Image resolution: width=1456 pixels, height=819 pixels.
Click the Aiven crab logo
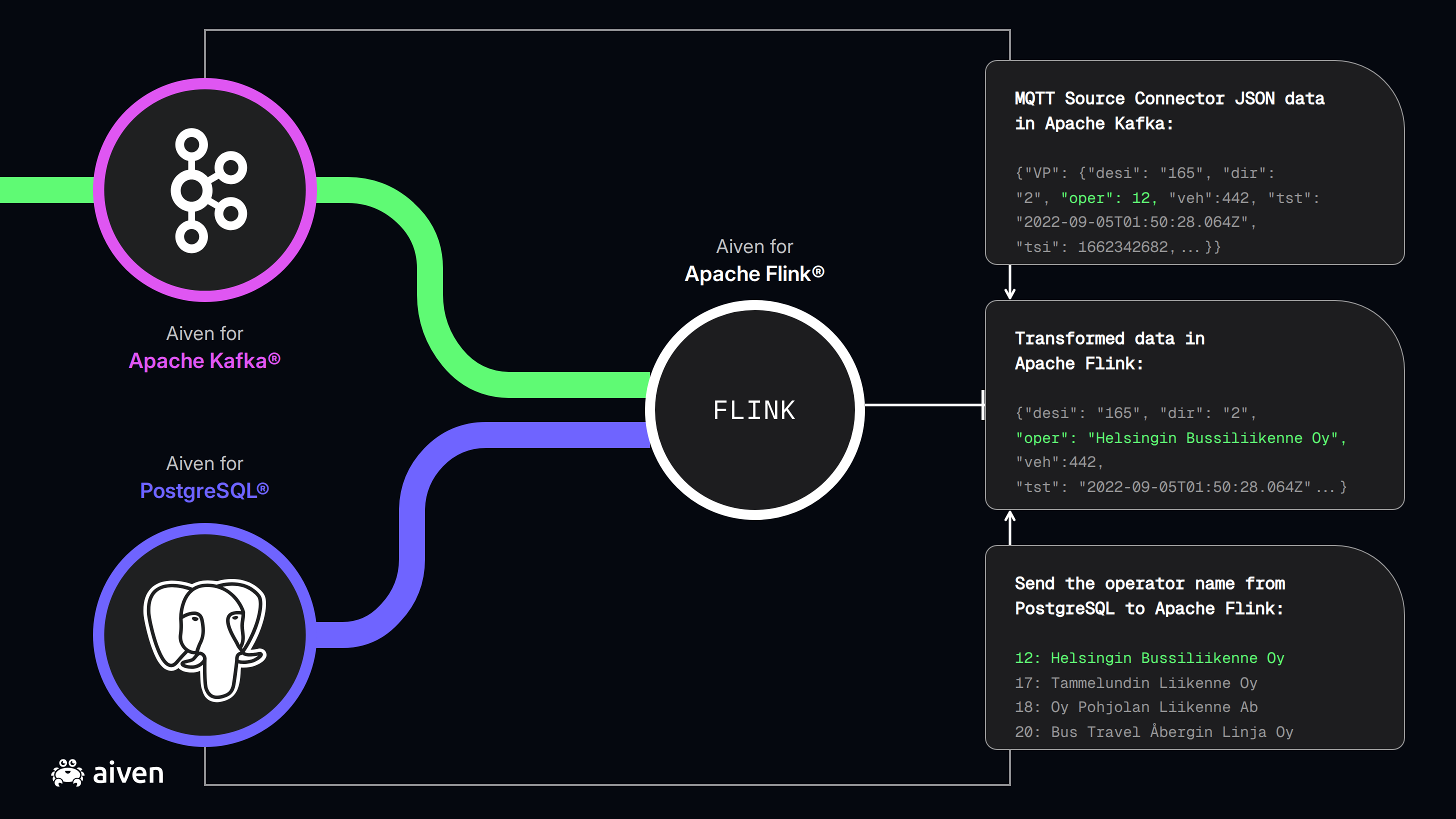[68, 772]
